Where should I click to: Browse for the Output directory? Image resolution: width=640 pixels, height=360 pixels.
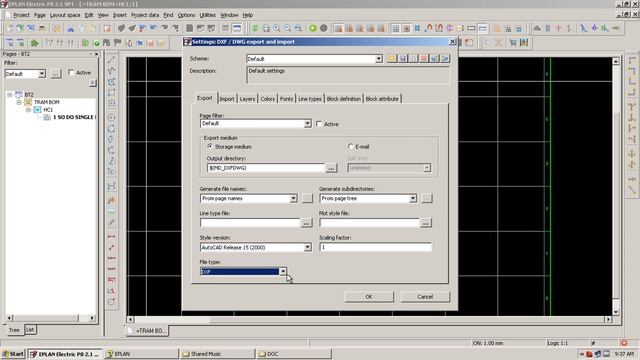pos(331,168)
